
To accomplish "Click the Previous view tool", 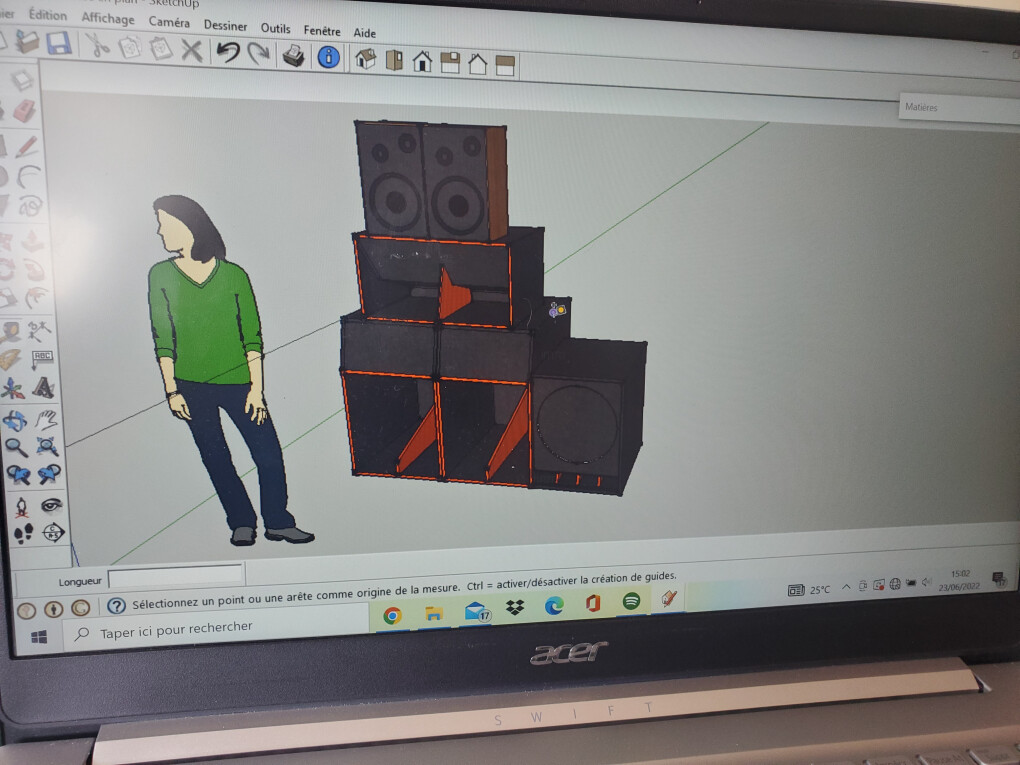I will click(x=18, y=476).
